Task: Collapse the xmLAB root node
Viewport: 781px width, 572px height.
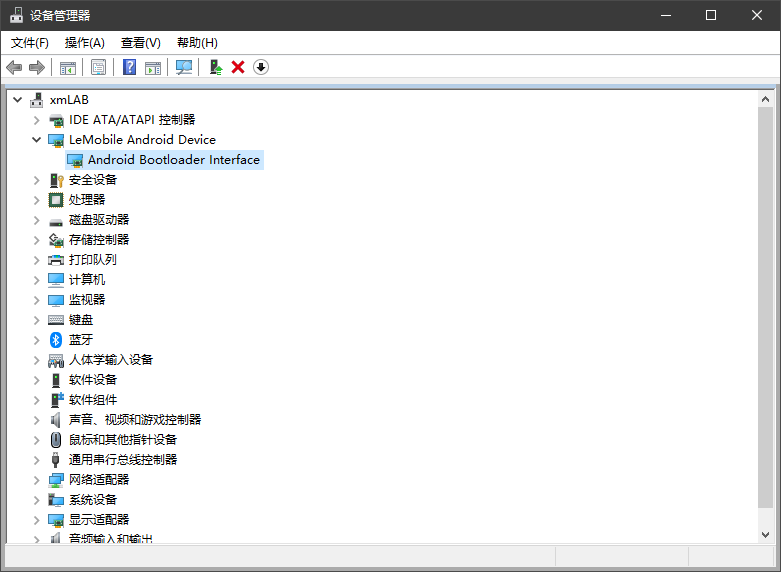Action: pos(18,100)
